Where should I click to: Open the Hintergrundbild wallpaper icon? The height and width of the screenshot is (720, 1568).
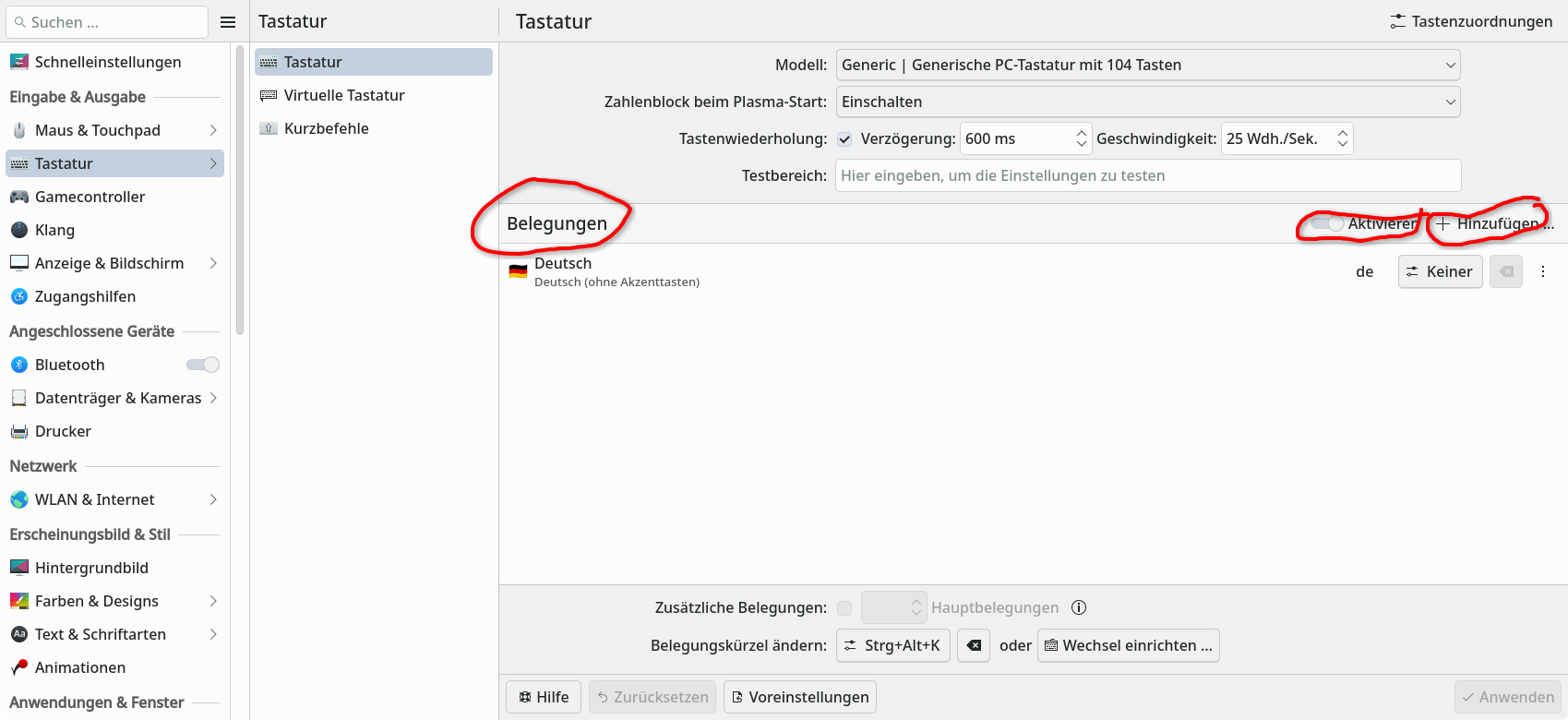(19, 568)
